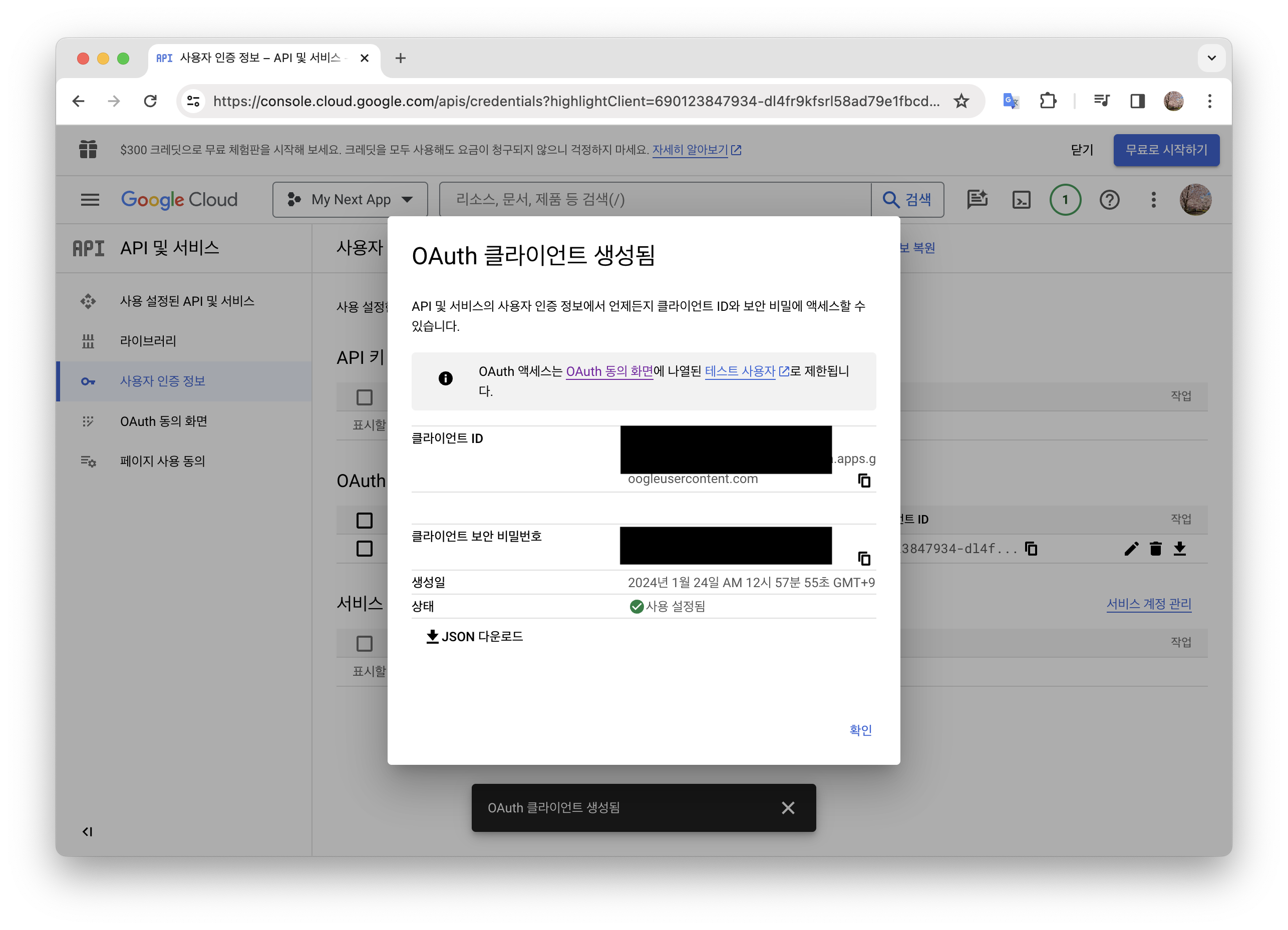1288x930 pixels.
Task: Open Cloud Shell terminal icon
Action: click(x=1021, y=200)
